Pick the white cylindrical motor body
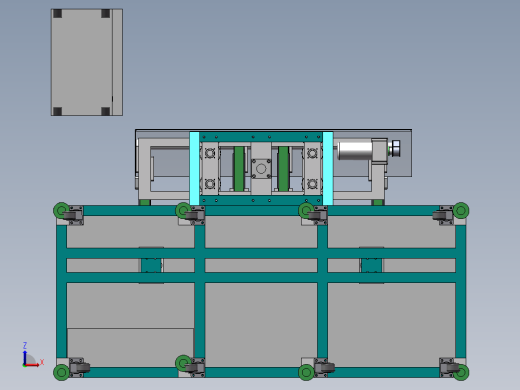Screen dimensions: 520x390 [x=355, y=150]
